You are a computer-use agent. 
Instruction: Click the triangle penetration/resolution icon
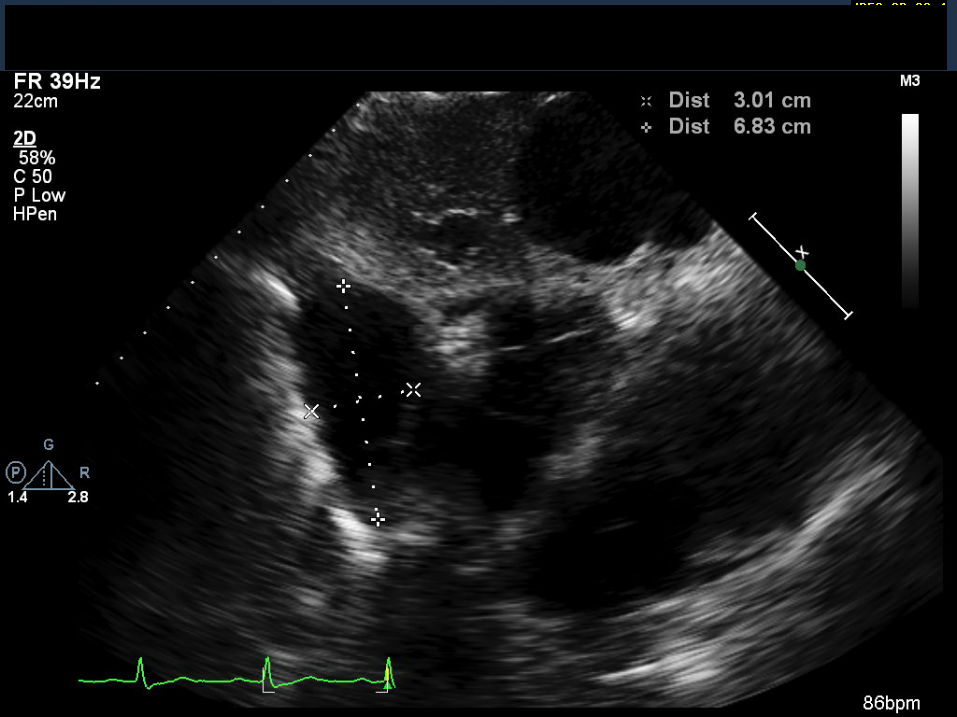(48, 474)
